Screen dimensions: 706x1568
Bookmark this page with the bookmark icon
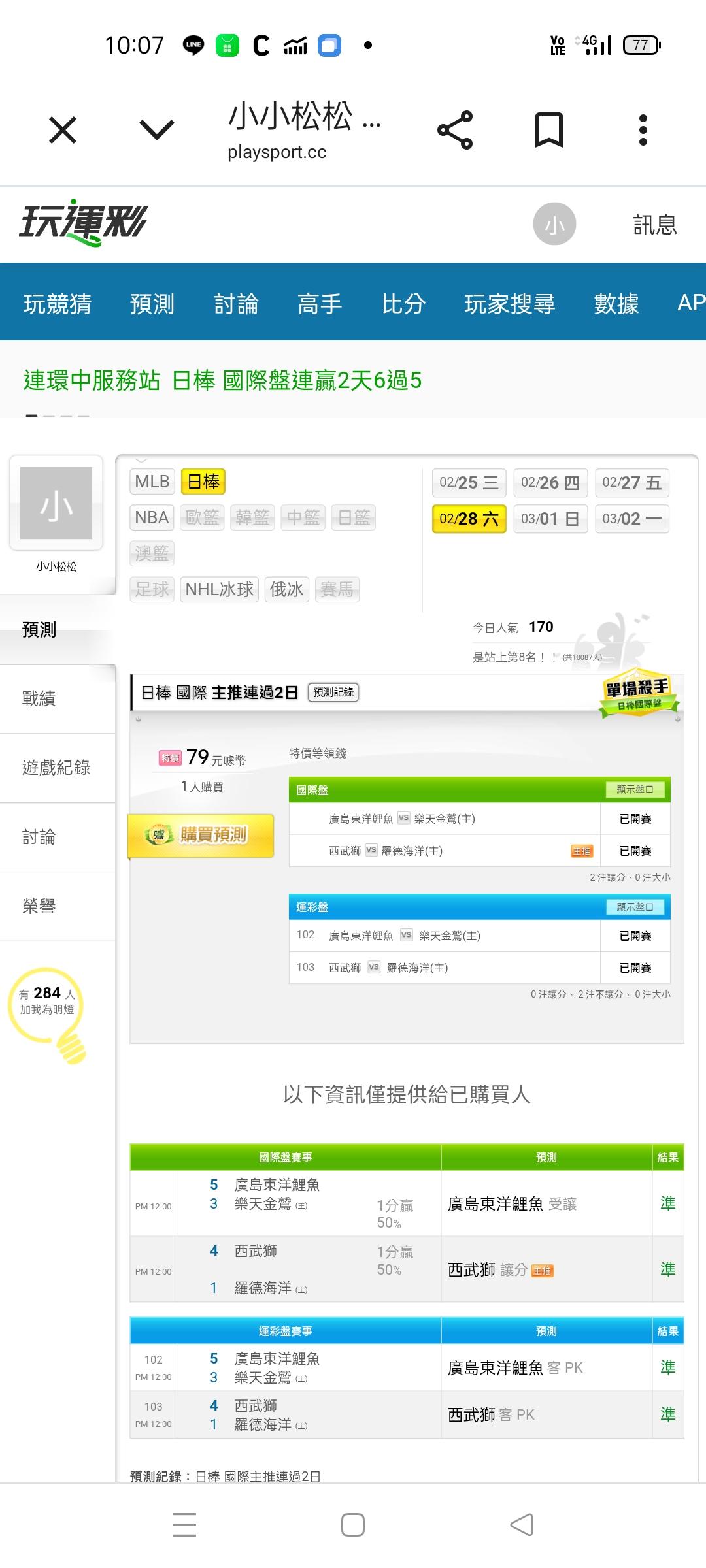[x=548, y=130]
